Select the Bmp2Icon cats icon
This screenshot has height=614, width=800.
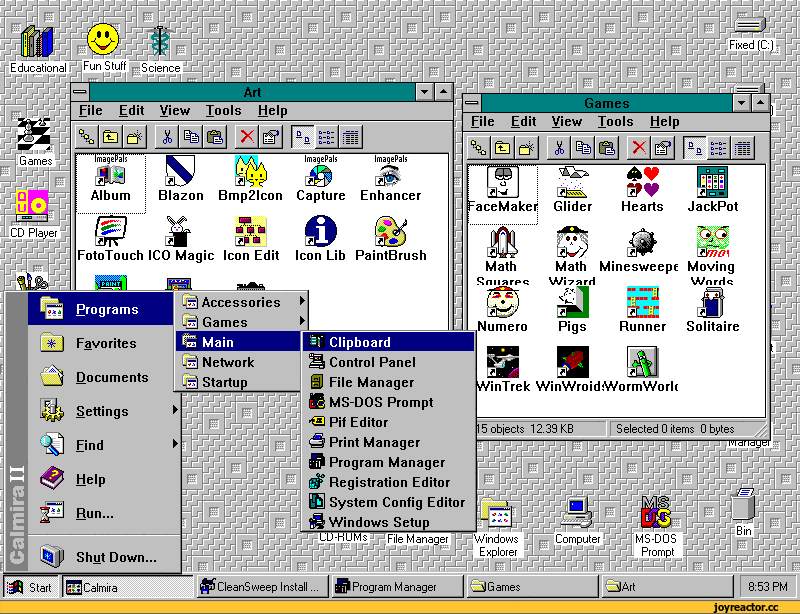click(250, 180)
